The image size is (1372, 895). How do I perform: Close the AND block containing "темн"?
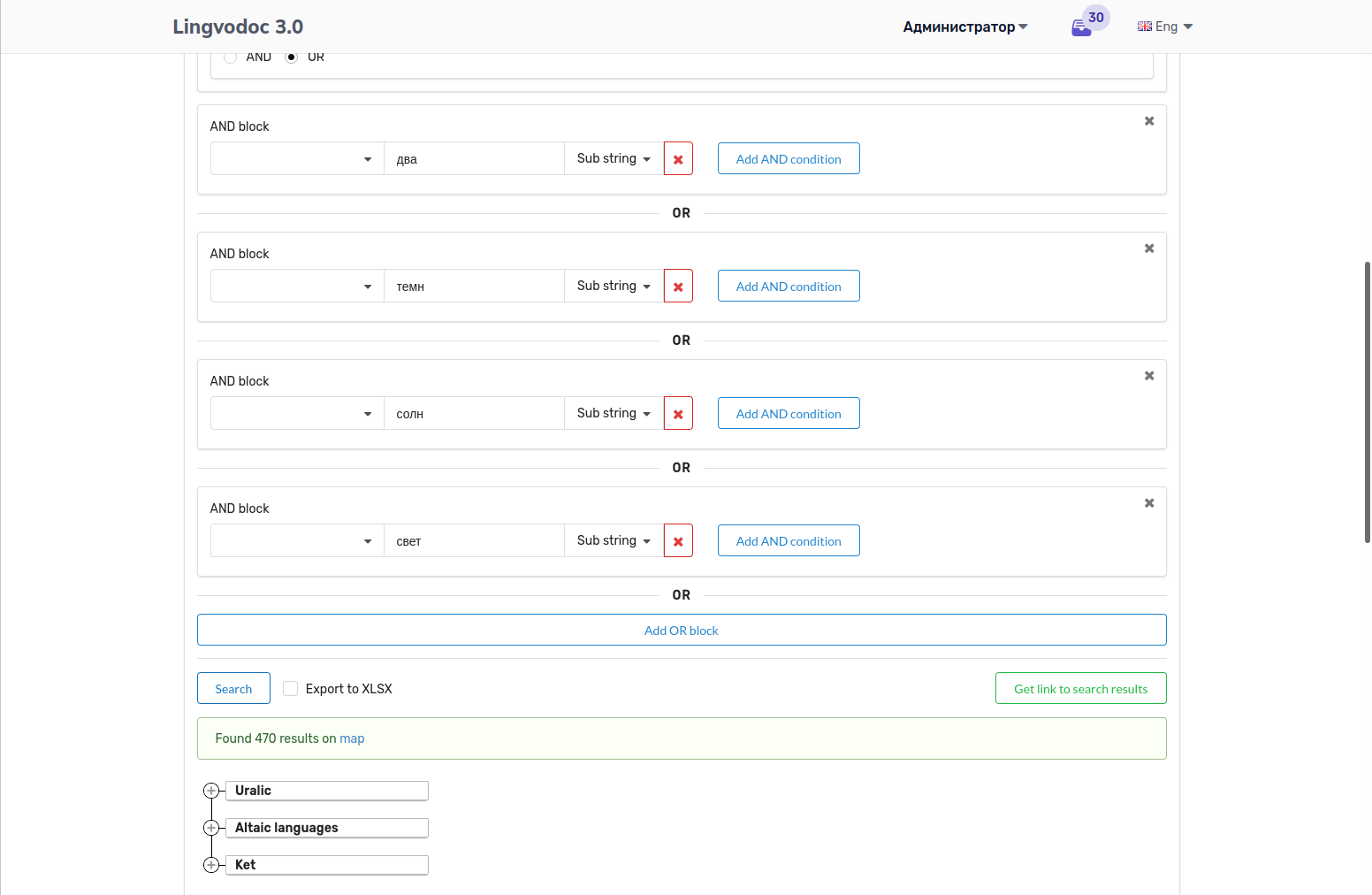point(1148,249)
